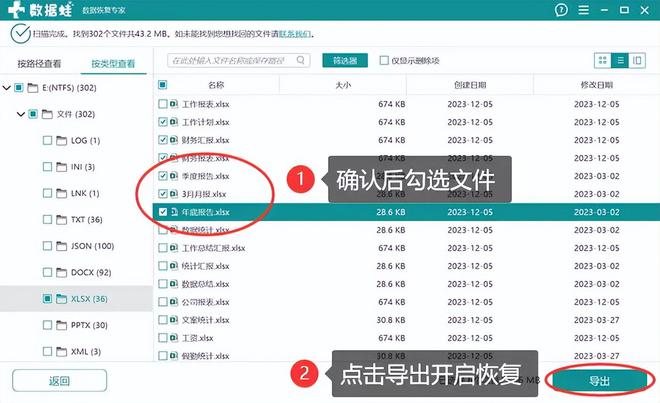Select the 文案统计.xlsx file row
660x403 pixels.
point(407,320)
